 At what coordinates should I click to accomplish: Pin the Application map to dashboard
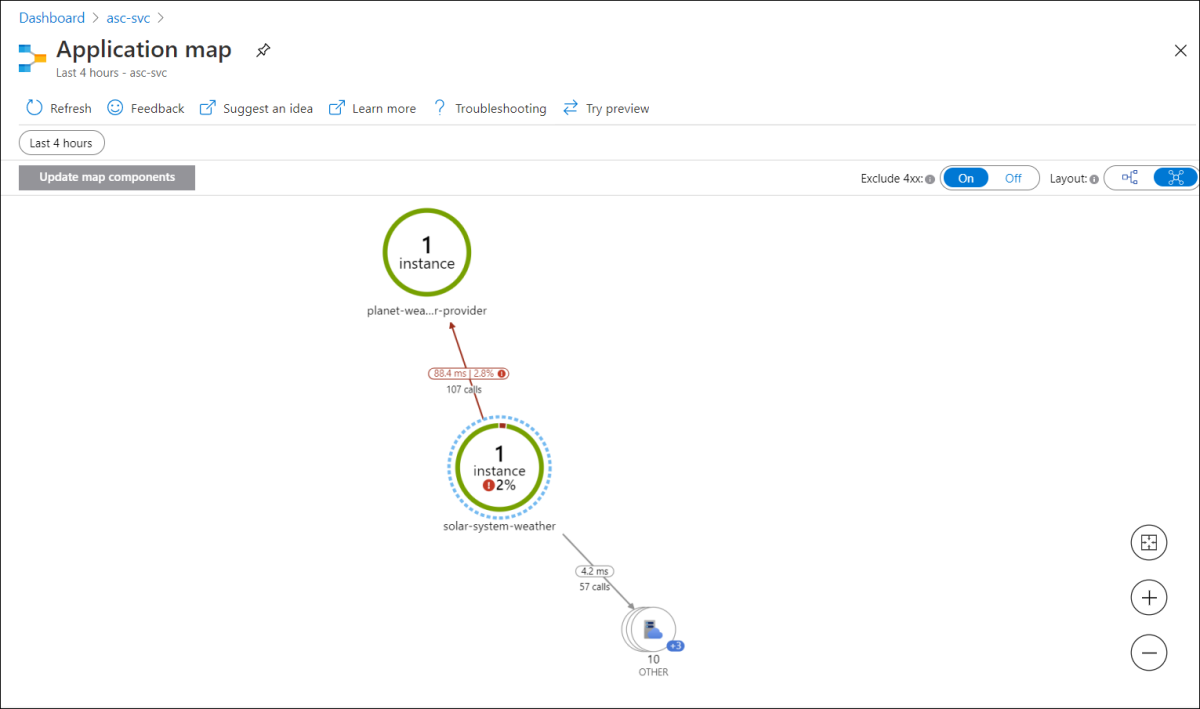click(263, 50)
